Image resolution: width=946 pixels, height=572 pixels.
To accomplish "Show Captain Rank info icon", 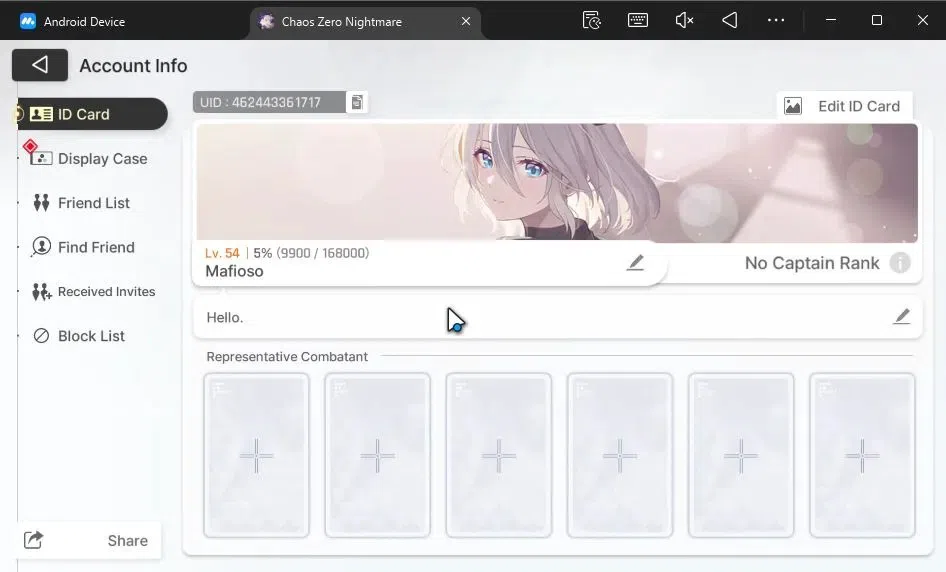I will point(900,263).
